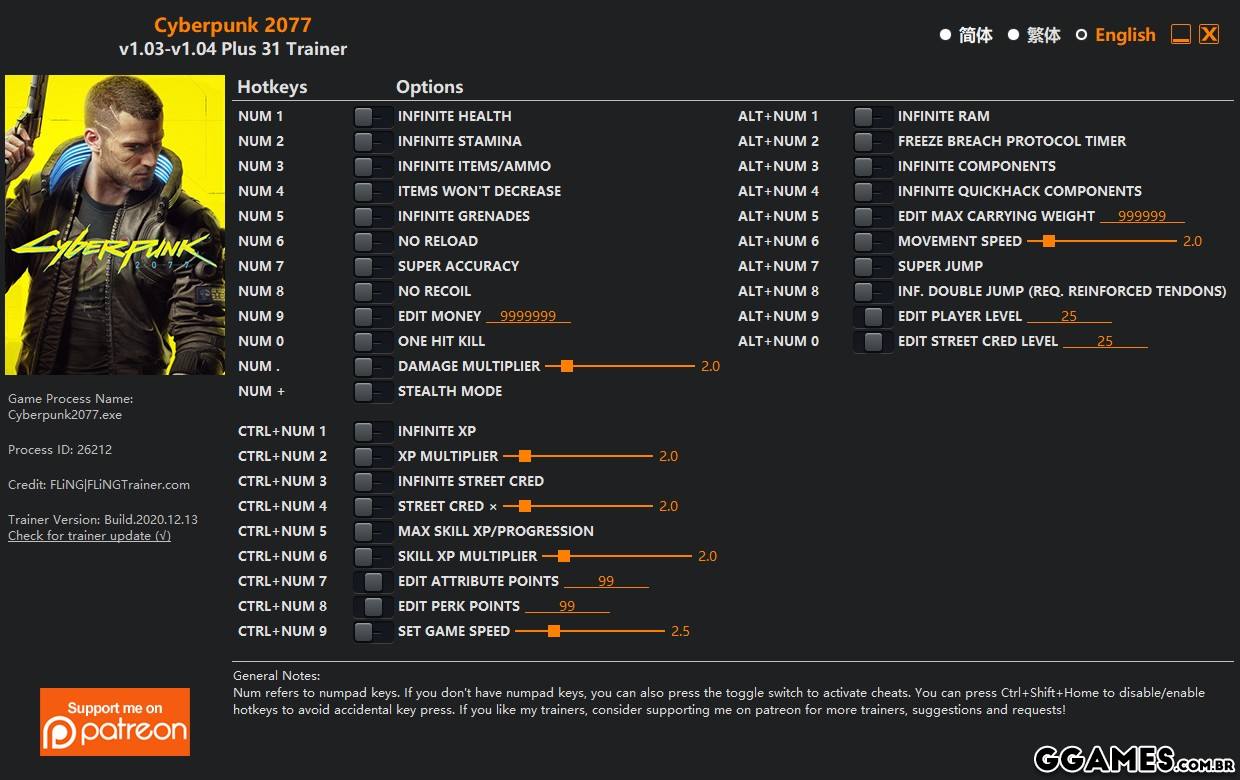The width and height of the screenshot is (1240, 780).
Task: Select 繁体 language option
Action: pyautogui.click(x=1013, y=35)
